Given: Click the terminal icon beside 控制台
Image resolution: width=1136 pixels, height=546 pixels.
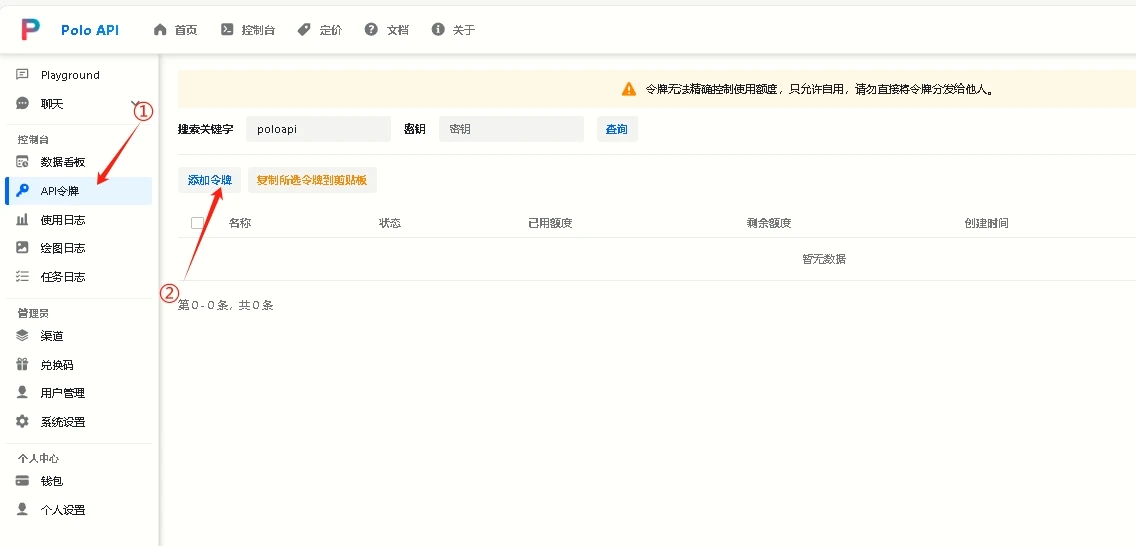Looking at the screenshot, I should (x=227, y=30).
